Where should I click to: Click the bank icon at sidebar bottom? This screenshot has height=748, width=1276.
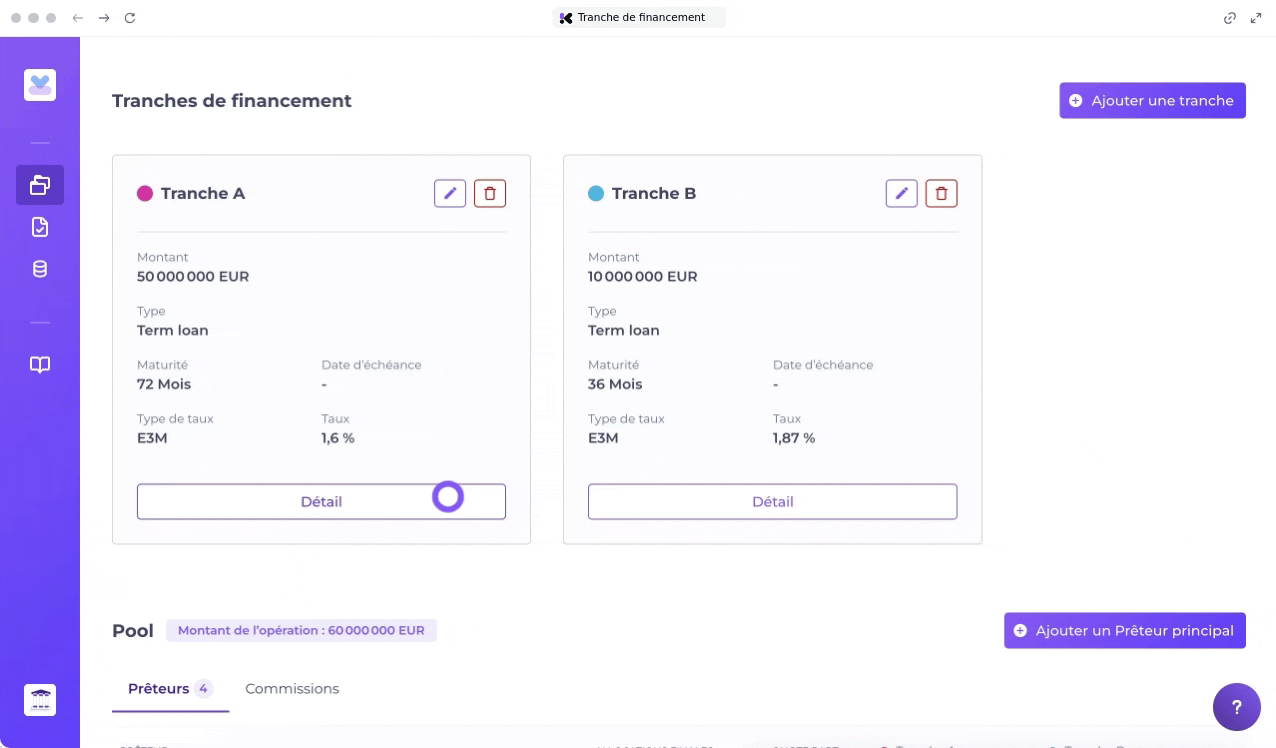click(40, 700)
